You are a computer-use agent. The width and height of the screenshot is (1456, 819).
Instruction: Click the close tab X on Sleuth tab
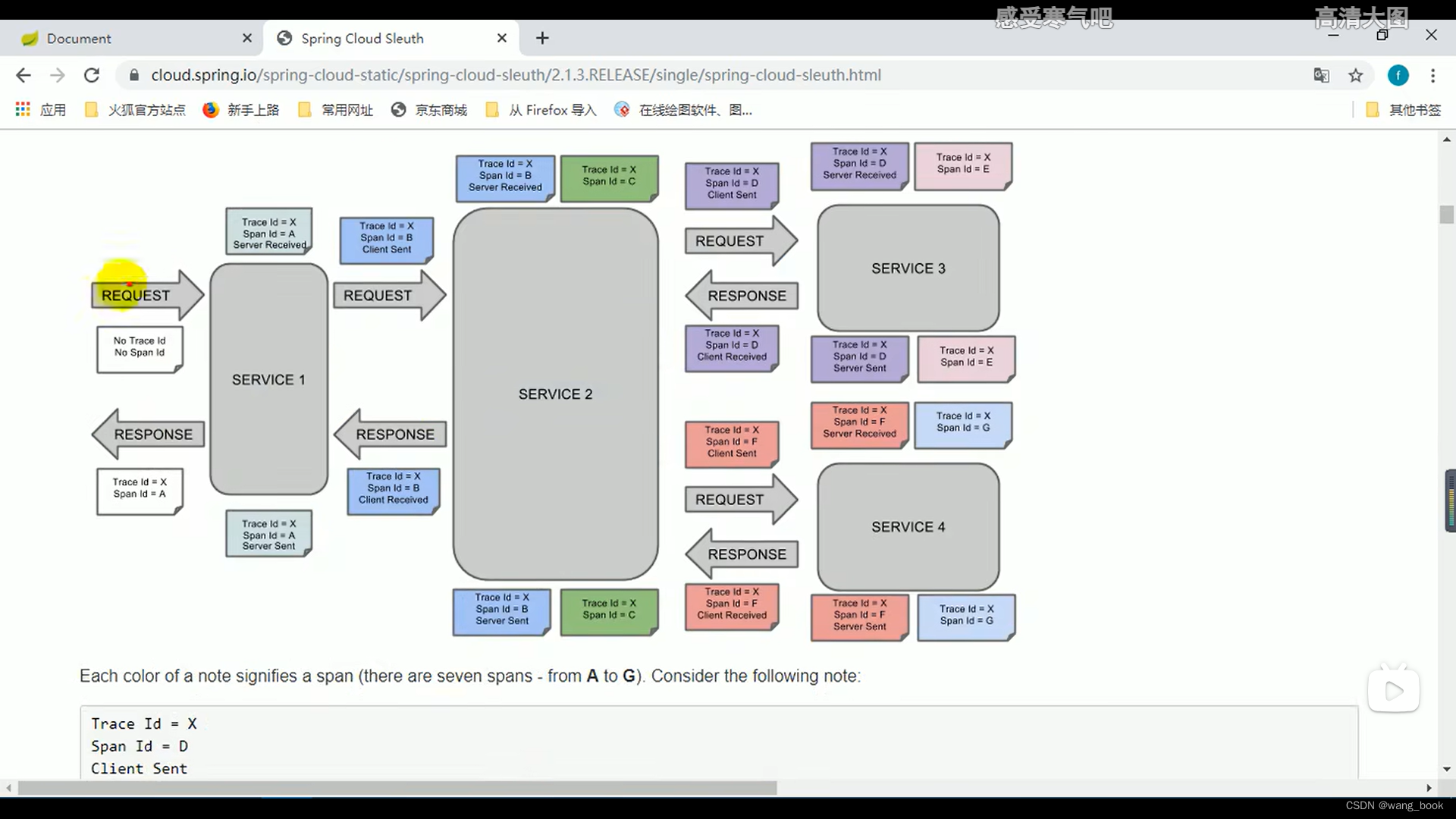click(502, 38)
